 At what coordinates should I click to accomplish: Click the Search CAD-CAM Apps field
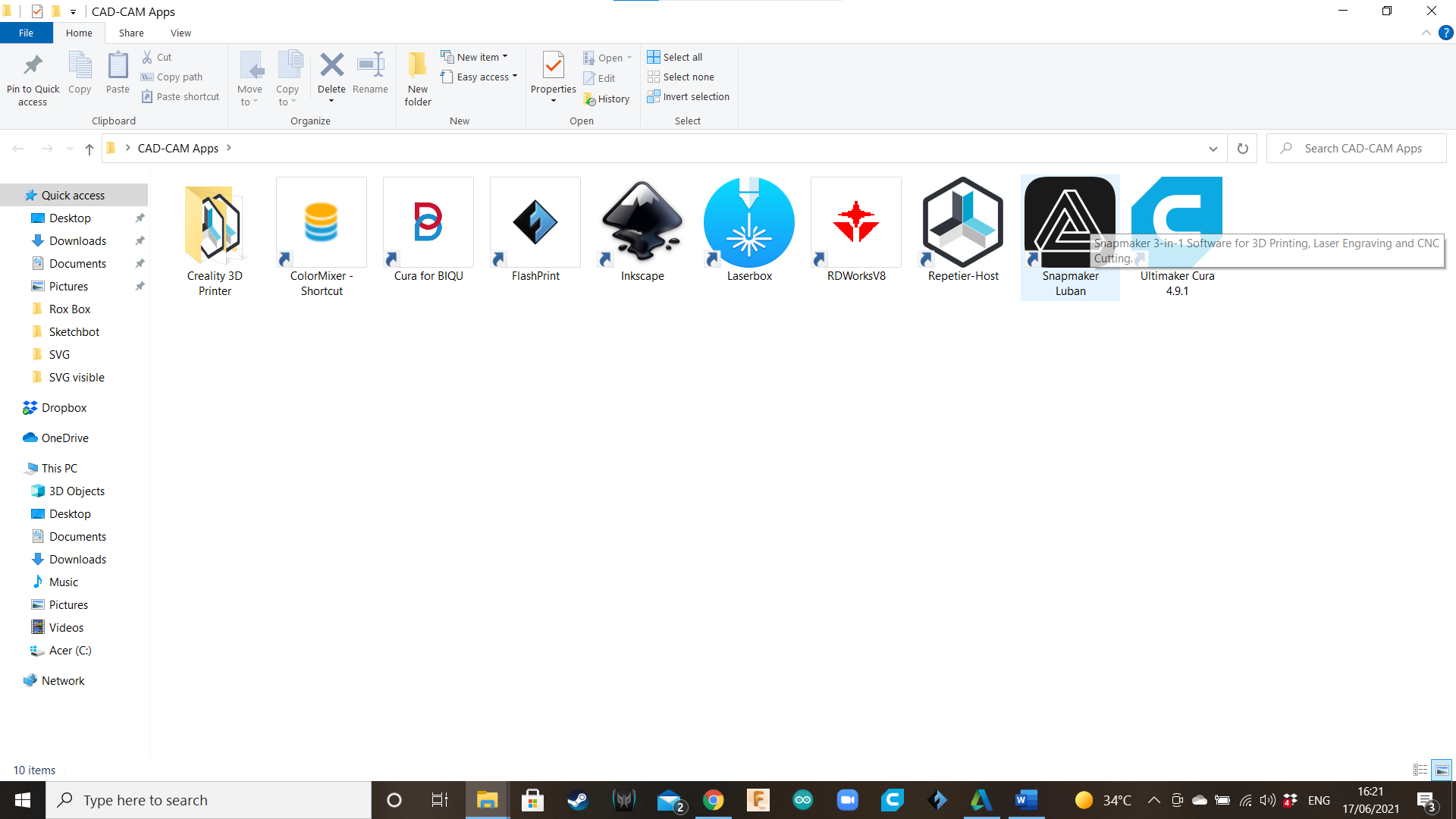pos(1363,149)
